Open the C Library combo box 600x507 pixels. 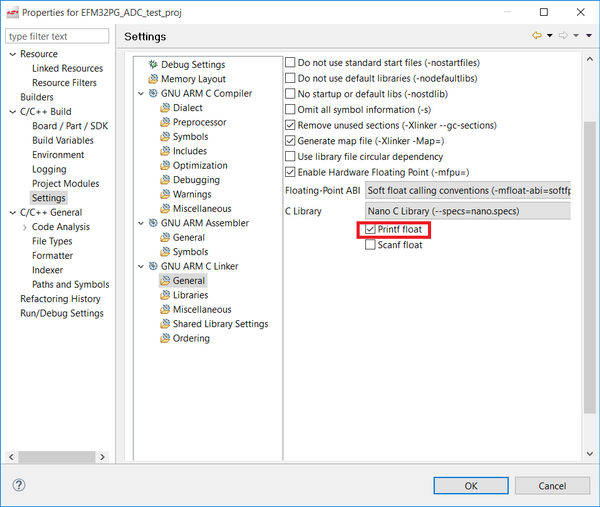click(x=468, y=211)
